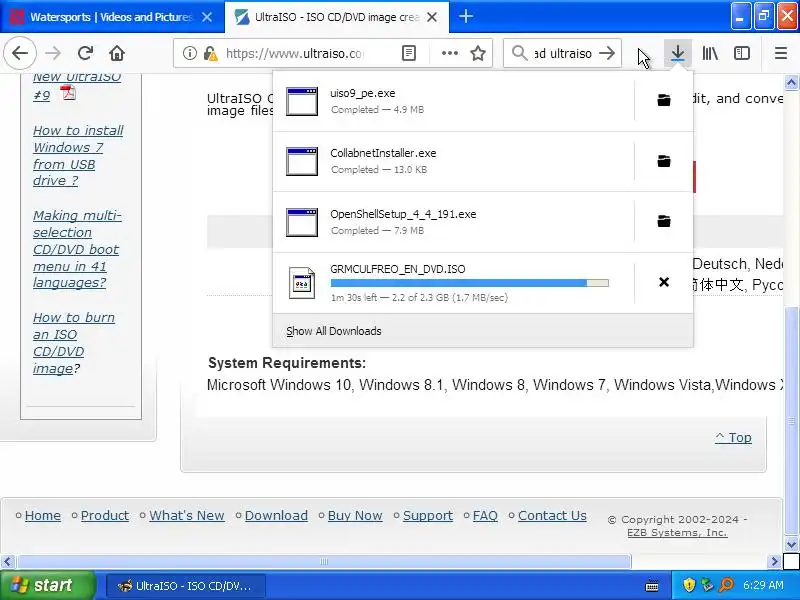Screen dimensions: 800x600
Task: Open page actions three-dot menu
Action: coord(449,53)
